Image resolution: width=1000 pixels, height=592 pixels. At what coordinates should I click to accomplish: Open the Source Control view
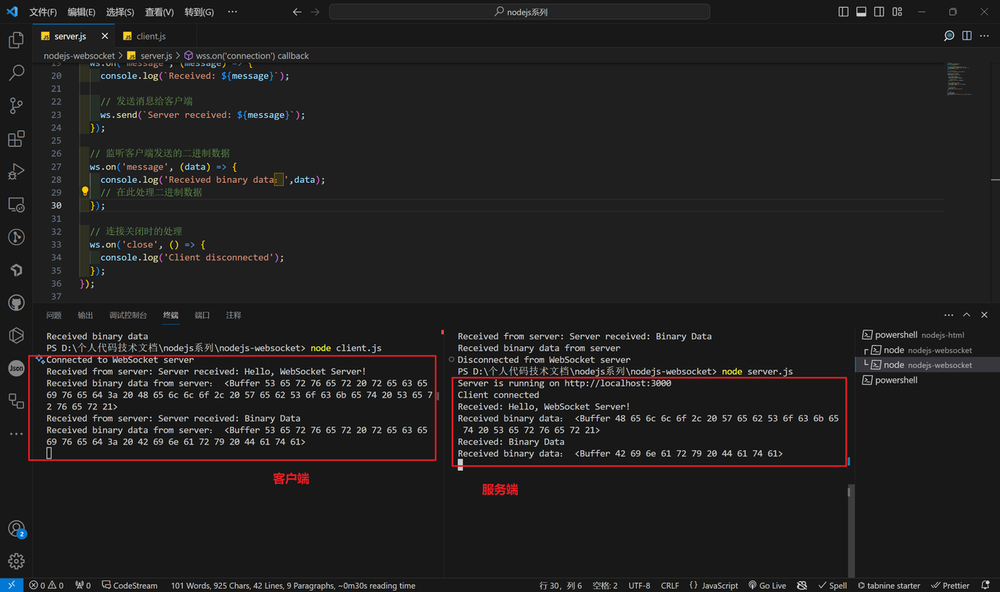15,104
